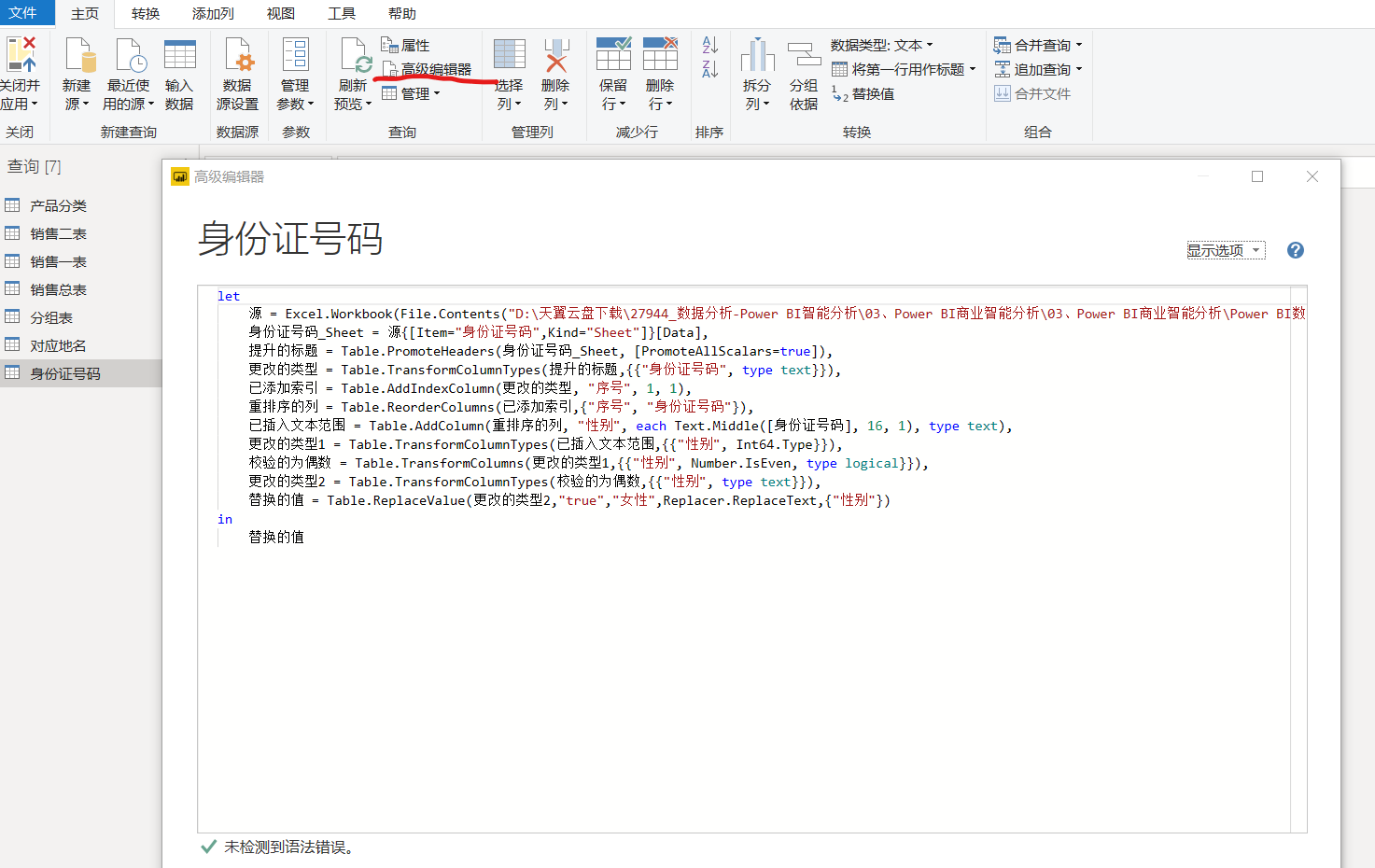Image resolution: width=1375 pixels, height=868 pixels.
Task: Open the New Source icon
Action: [x=80, y=54]
